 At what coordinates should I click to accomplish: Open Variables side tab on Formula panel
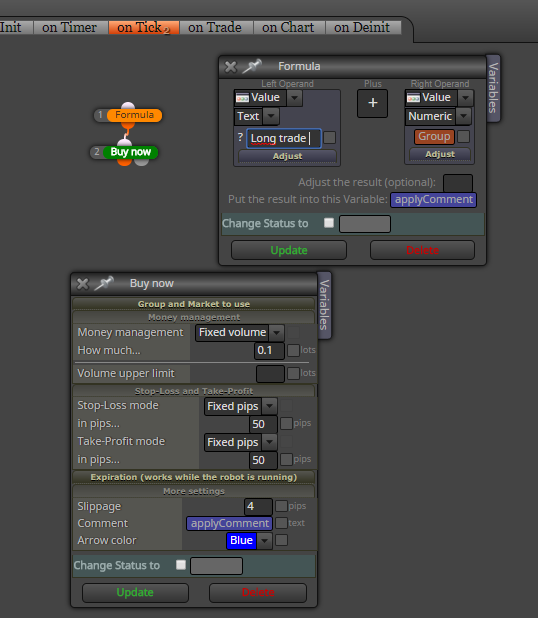(493, 88)
